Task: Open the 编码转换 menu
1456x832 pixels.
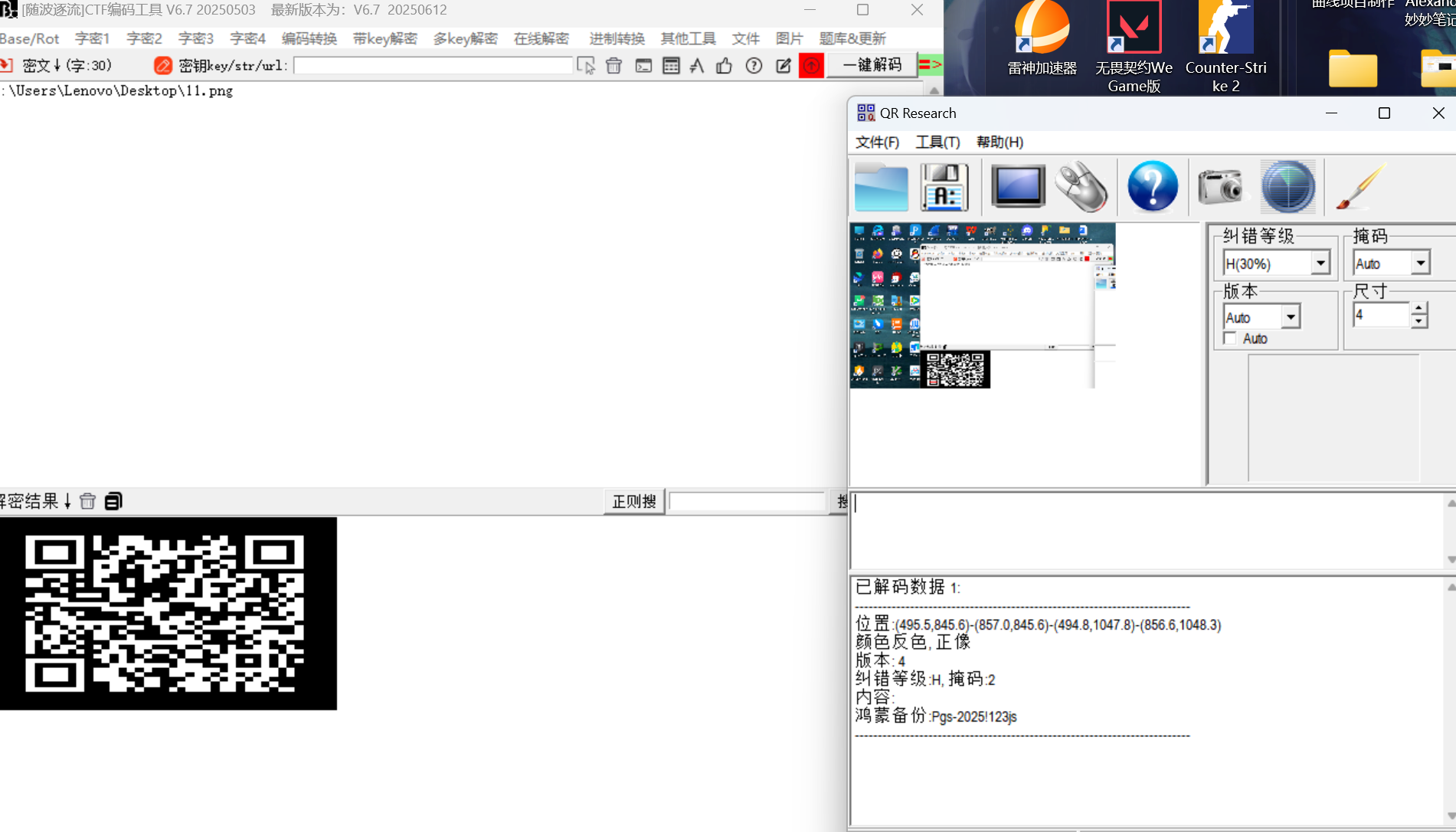Action: (x=309, y=38)
